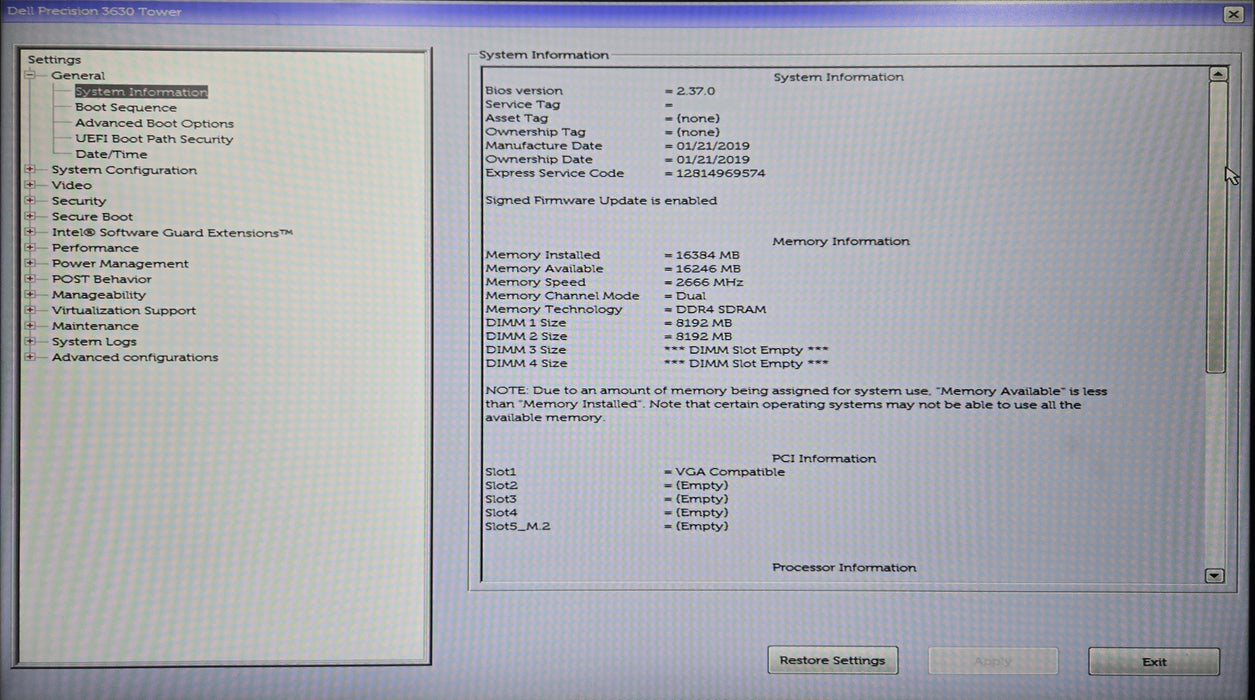Collapse the General tree node
The height and width of the screenshot is (700, 1255).
coord(30,75)
